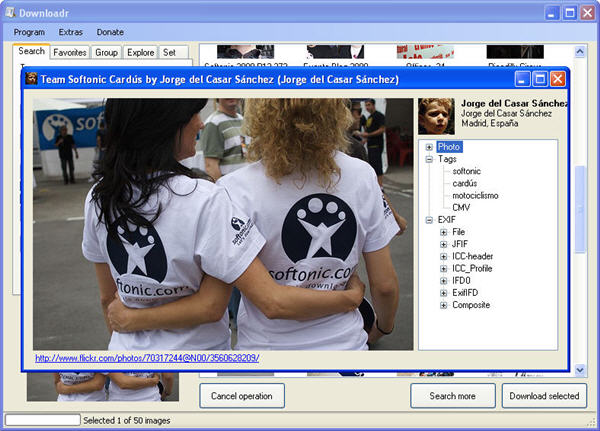Expand the File node under EXIF

click(x=443, y=232)
